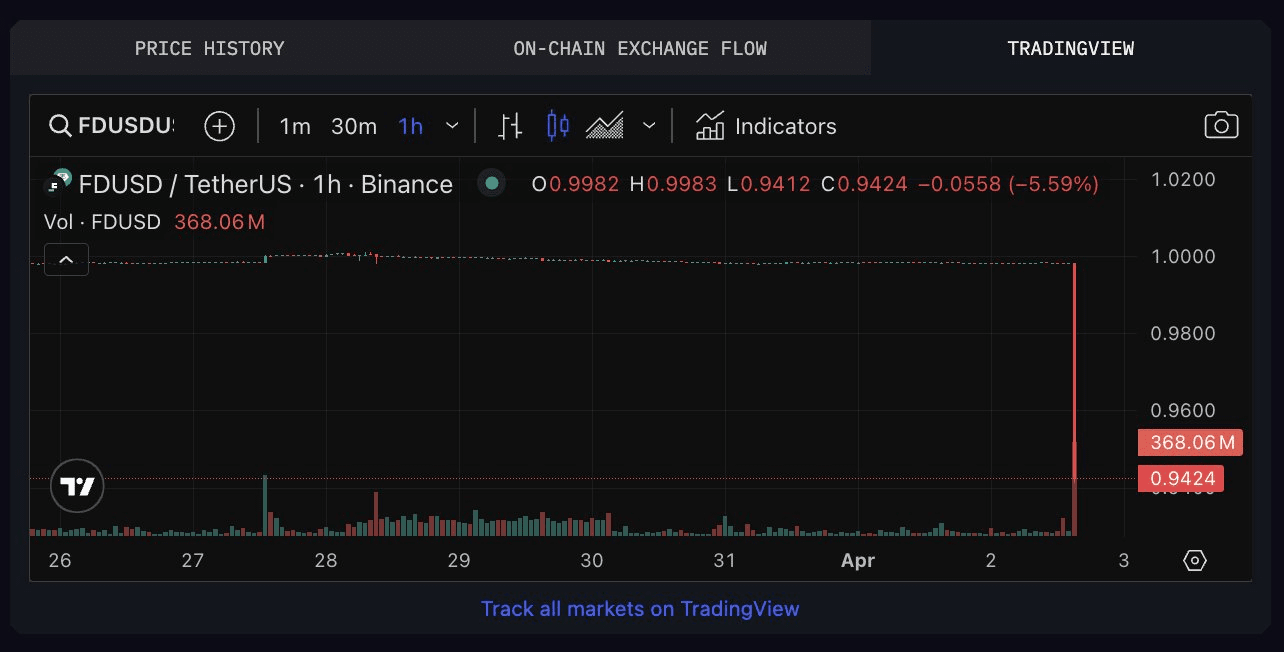Image resolution: width=1284 pixels, height=652 pixels.
Task: Open the timeframe dropdown chevron next to 1h
Action: [x=452, y=126]
